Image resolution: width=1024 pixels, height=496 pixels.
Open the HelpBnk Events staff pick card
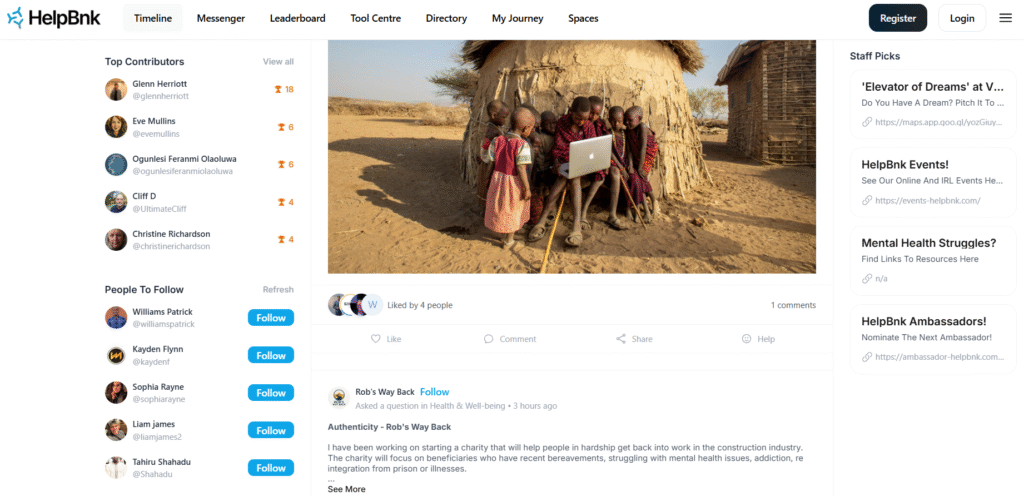point(933,182)
